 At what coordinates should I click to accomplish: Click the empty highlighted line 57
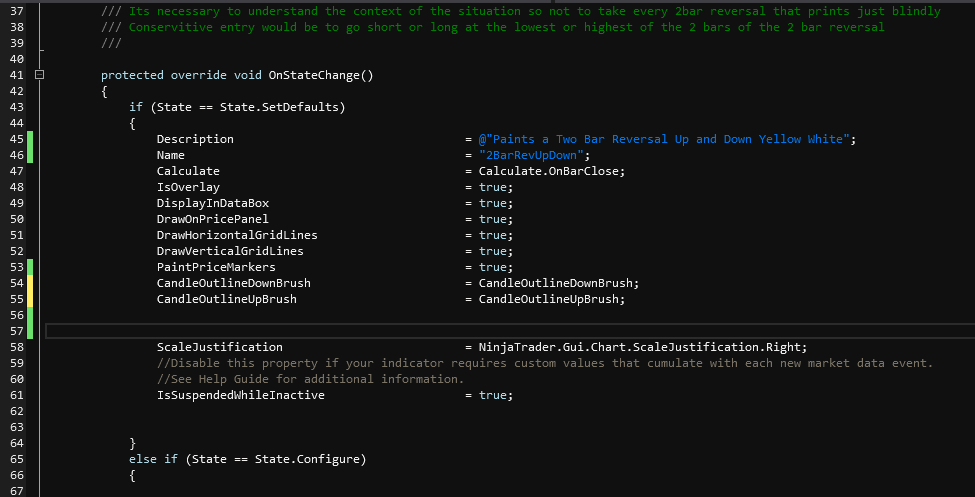click(x=500, y=331)
